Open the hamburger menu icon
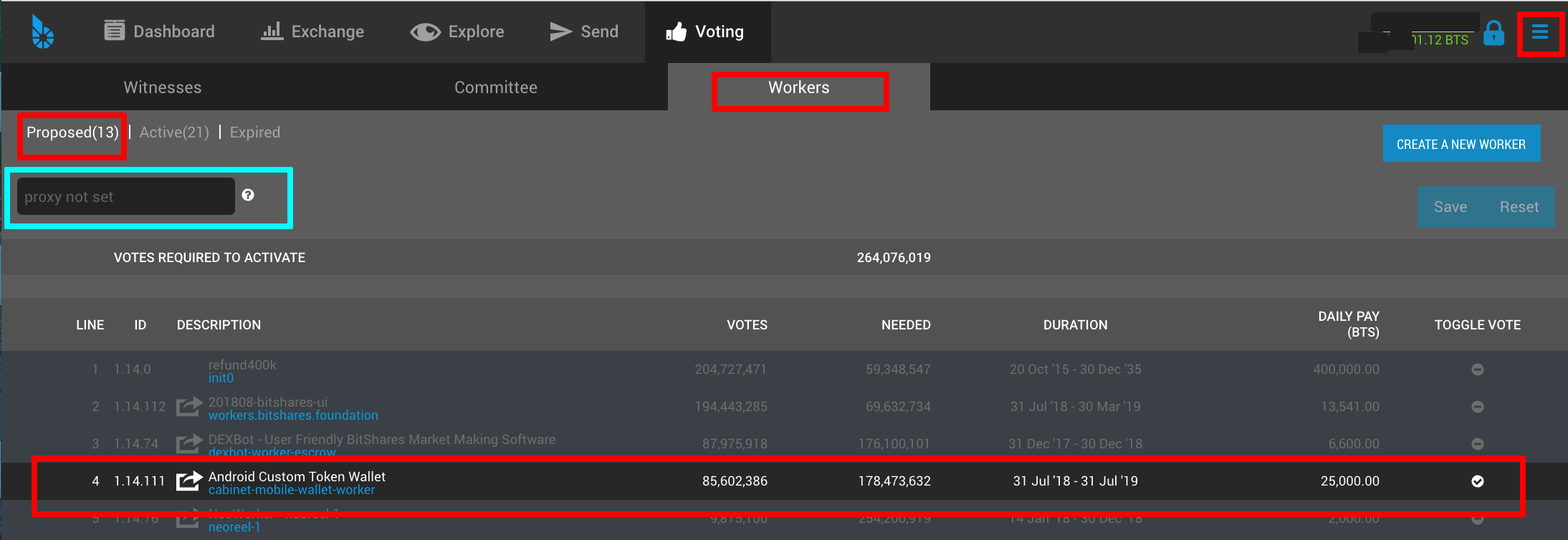Image resolution: width=1568 pixels, height=540 pixels. 1540,32
